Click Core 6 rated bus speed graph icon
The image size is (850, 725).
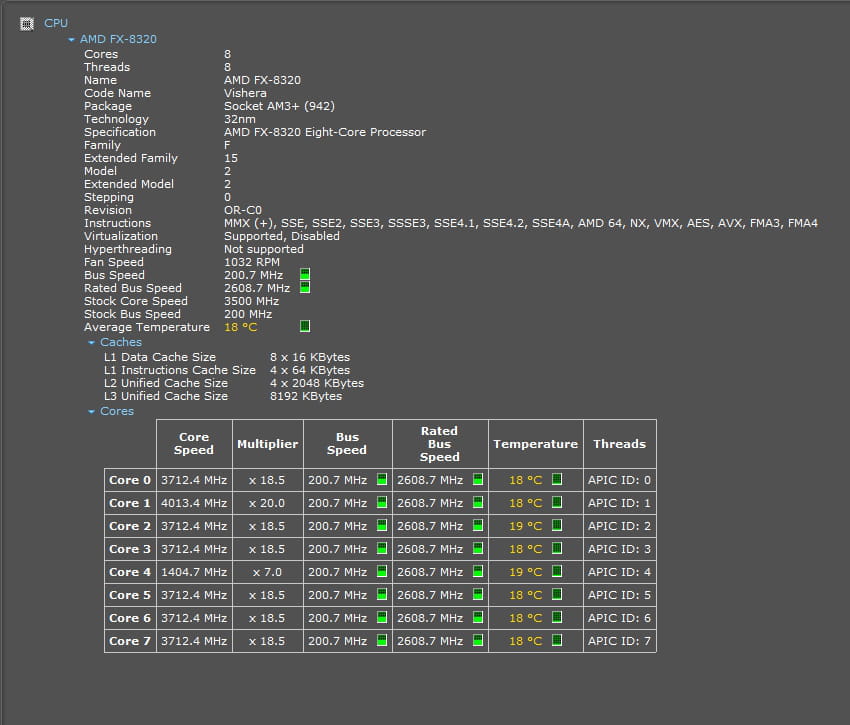pos(478,617)
